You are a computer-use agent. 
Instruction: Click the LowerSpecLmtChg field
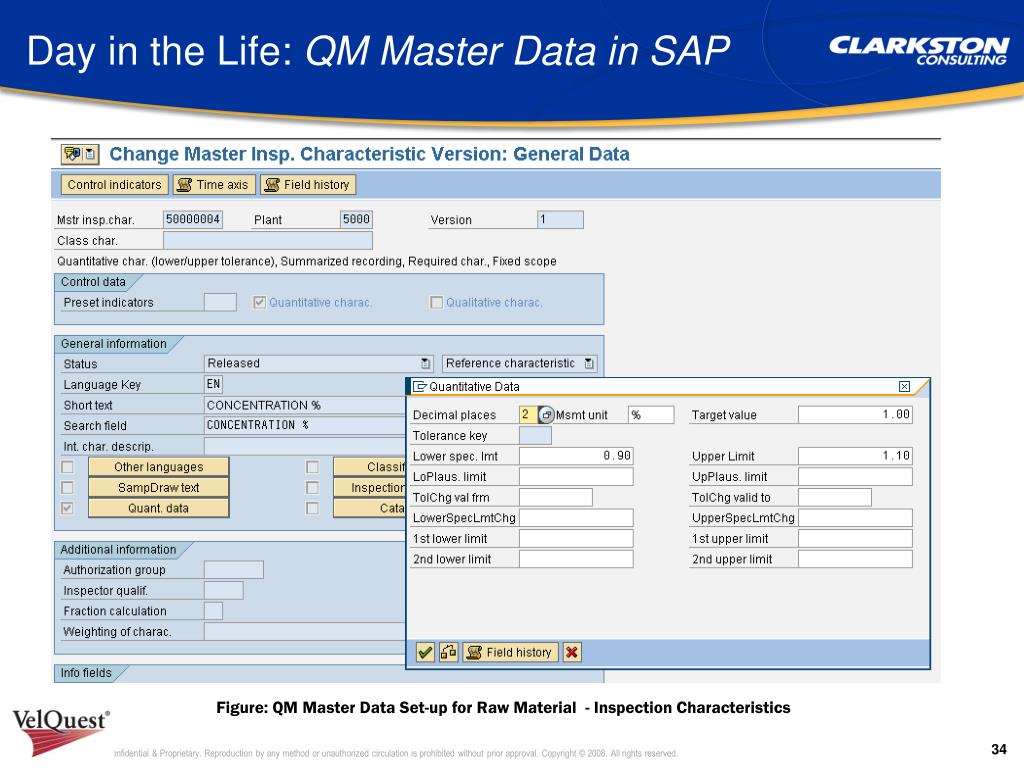pyautogui.click(x=576, y=518)
